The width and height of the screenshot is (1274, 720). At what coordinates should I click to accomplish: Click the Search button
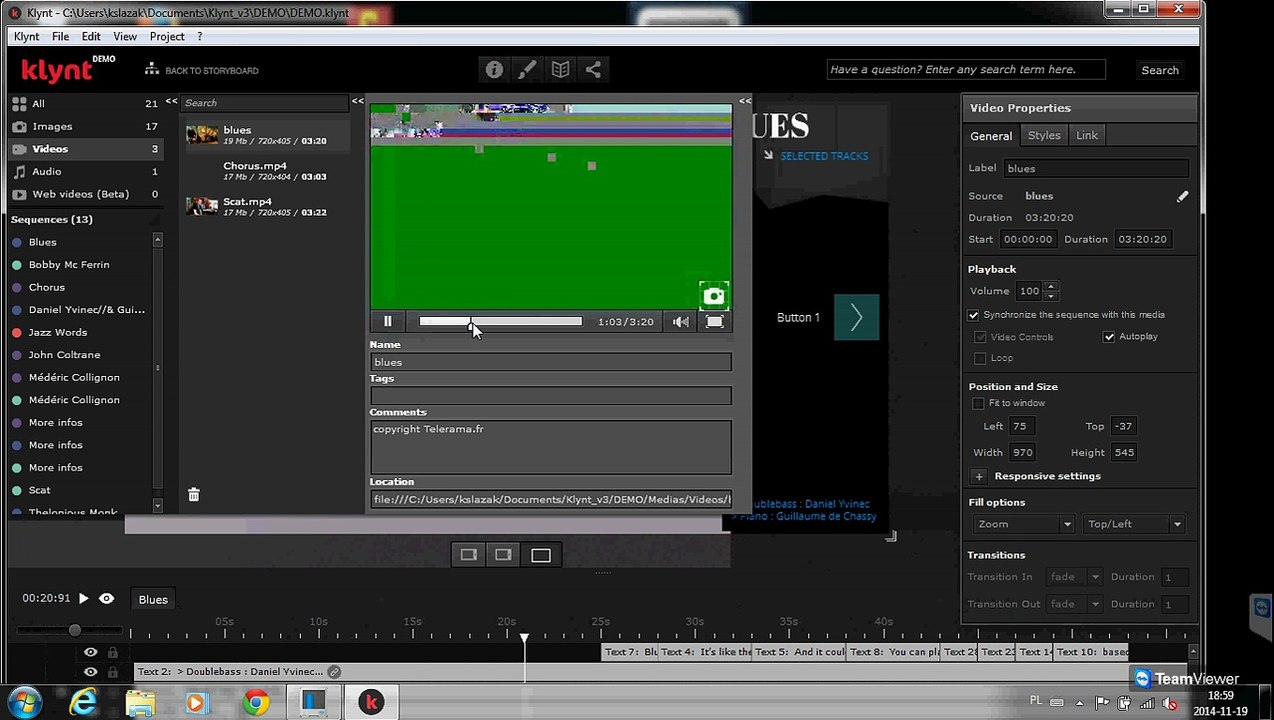pos(1160,70)
